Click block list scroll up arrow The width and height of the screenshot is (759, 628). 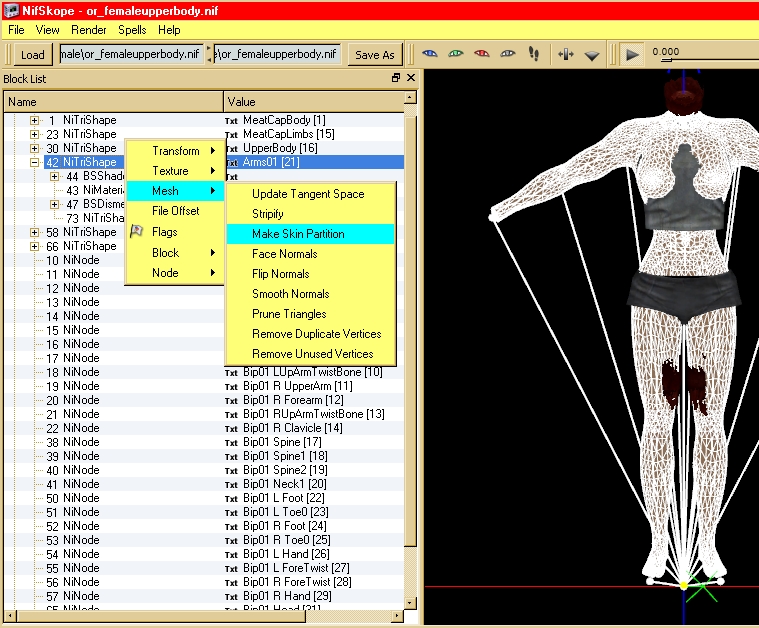pos(410,97)
